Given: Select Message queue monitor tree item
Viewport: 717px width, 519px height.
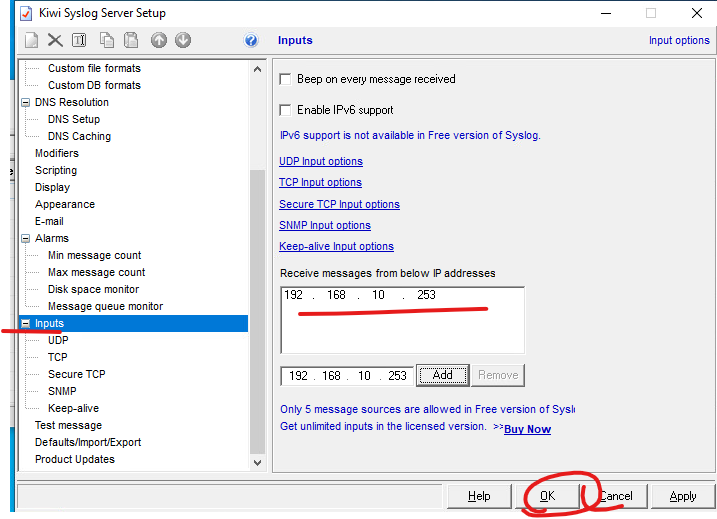Looking at the screenshot, I should tap(105, 306).
